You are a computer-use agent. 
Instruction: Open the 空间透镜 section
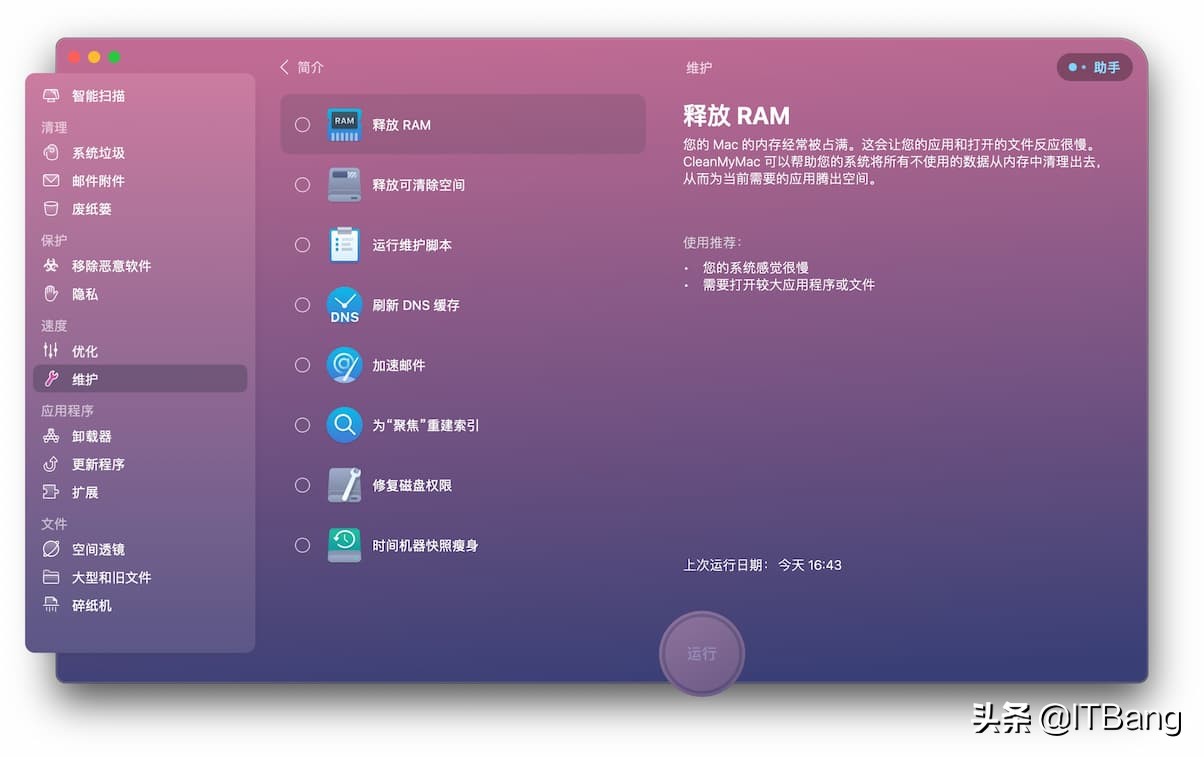(140, 549)
